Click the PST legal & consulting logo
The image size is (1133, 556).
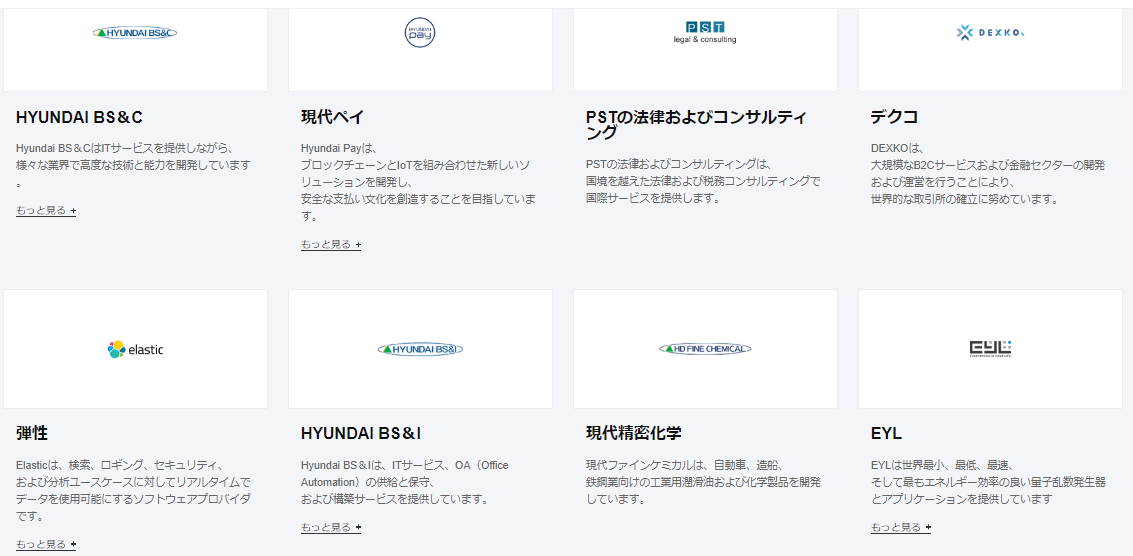[x=705, y=32]
